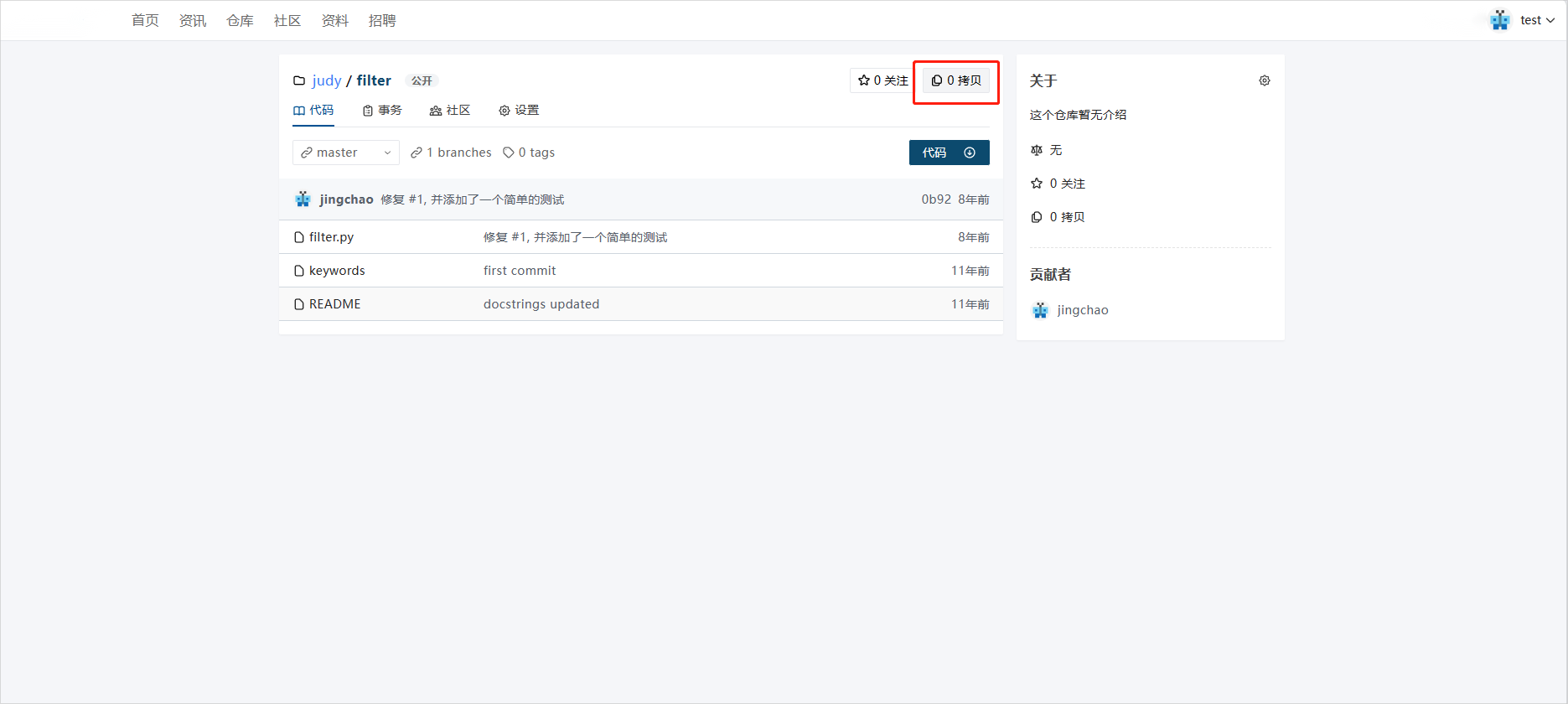The image size is (1568, 704).
Task: Click the 0 拷贝 fork button
Action: pos(956,80)
